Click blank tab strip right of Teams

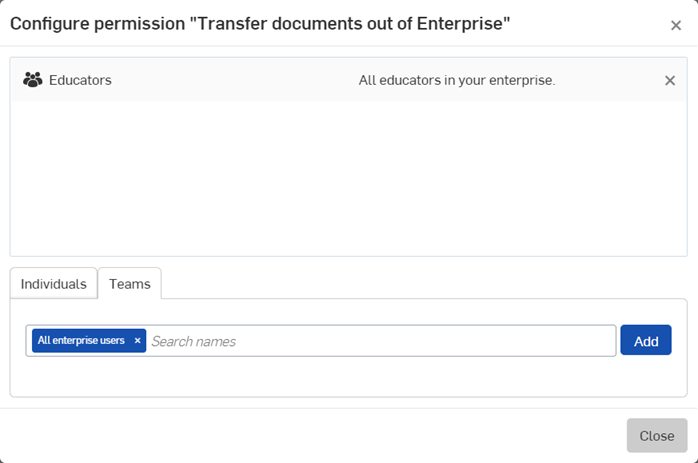click(x=420, y=284)
